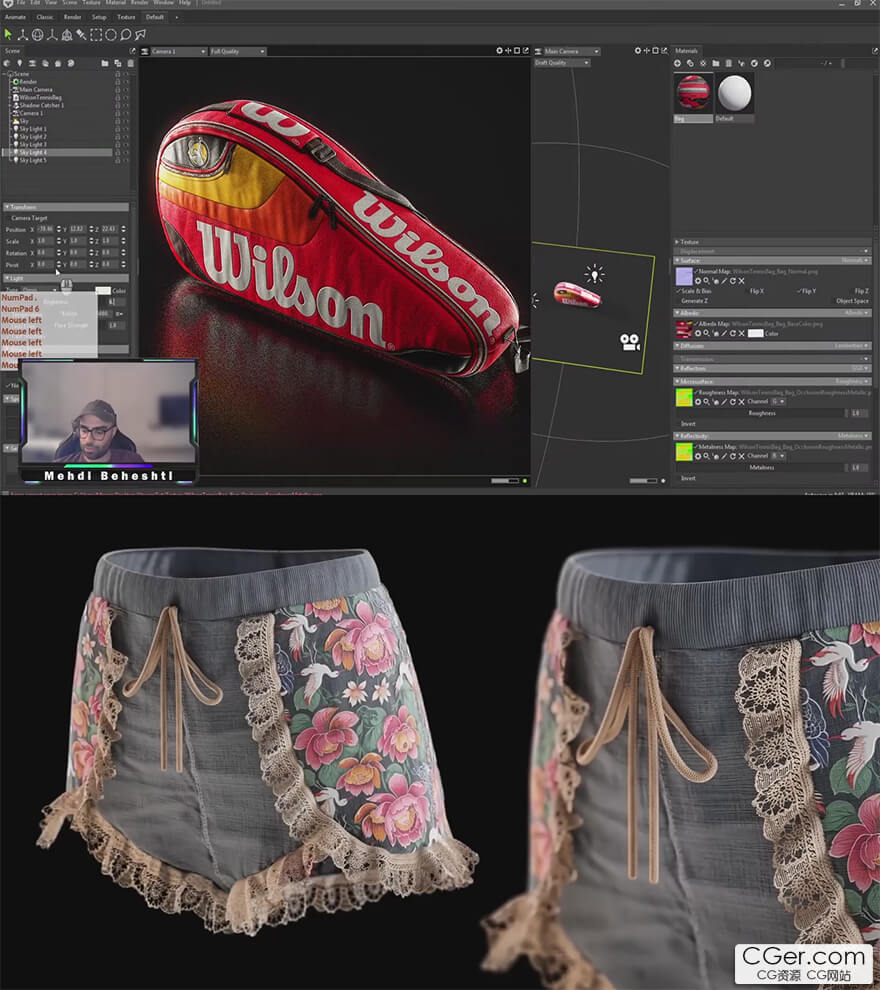The width and height of the screenshot is (880, 990).
Task: Open the Material menu
Action: [x=116, y=3]
